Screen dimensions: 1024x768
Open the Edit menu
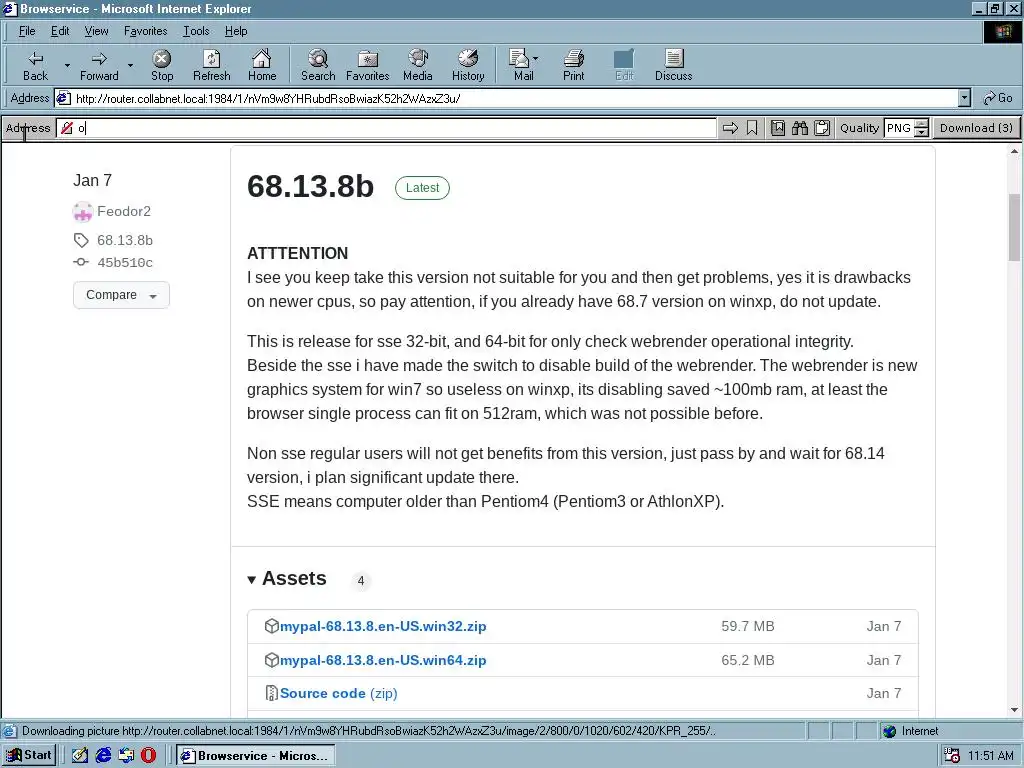(60, 31)
